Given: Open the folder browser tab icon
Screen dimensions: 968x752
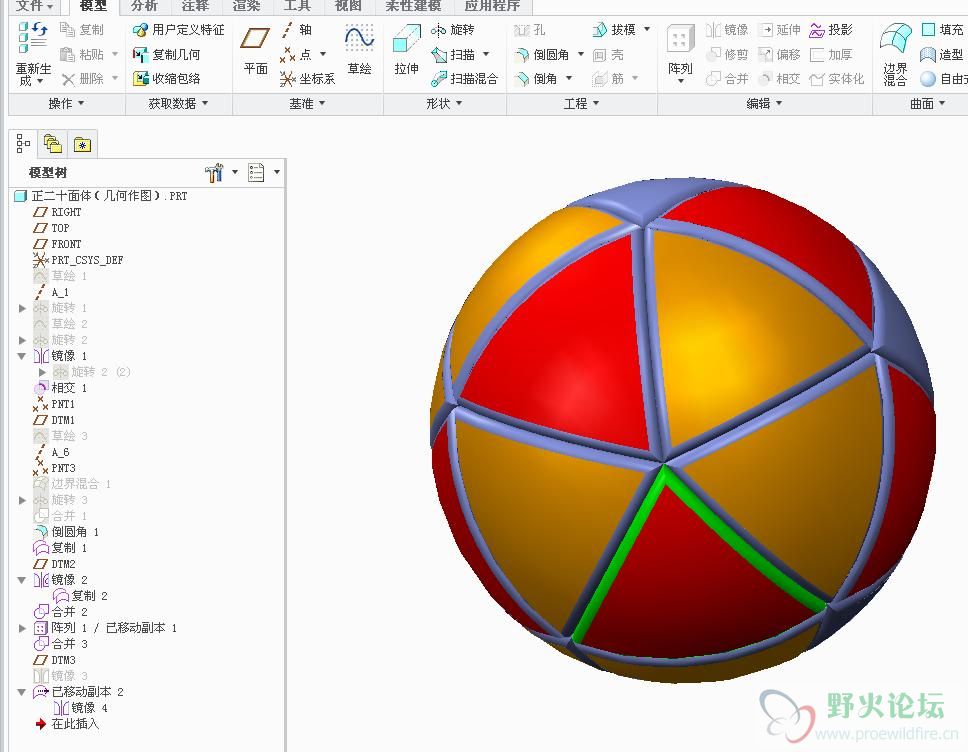Looking at the screenshot, I should tap(53, 144).
